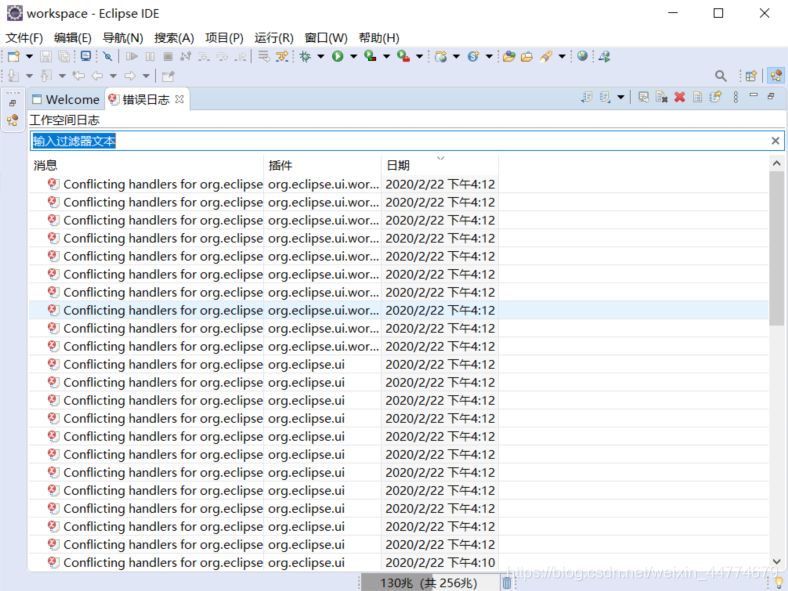Clear the filter text with X
788x591 pixels.
775,141
